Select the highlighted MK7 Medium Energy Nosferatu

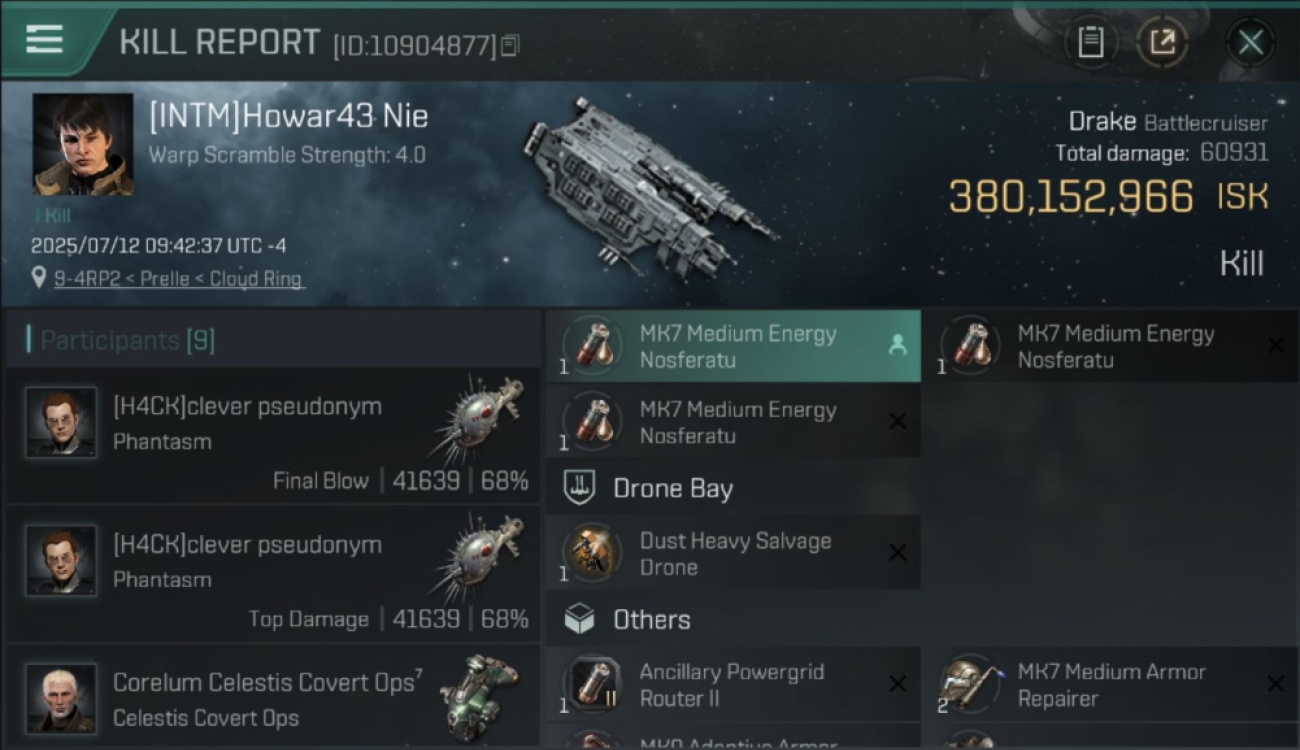pos(733,346)
